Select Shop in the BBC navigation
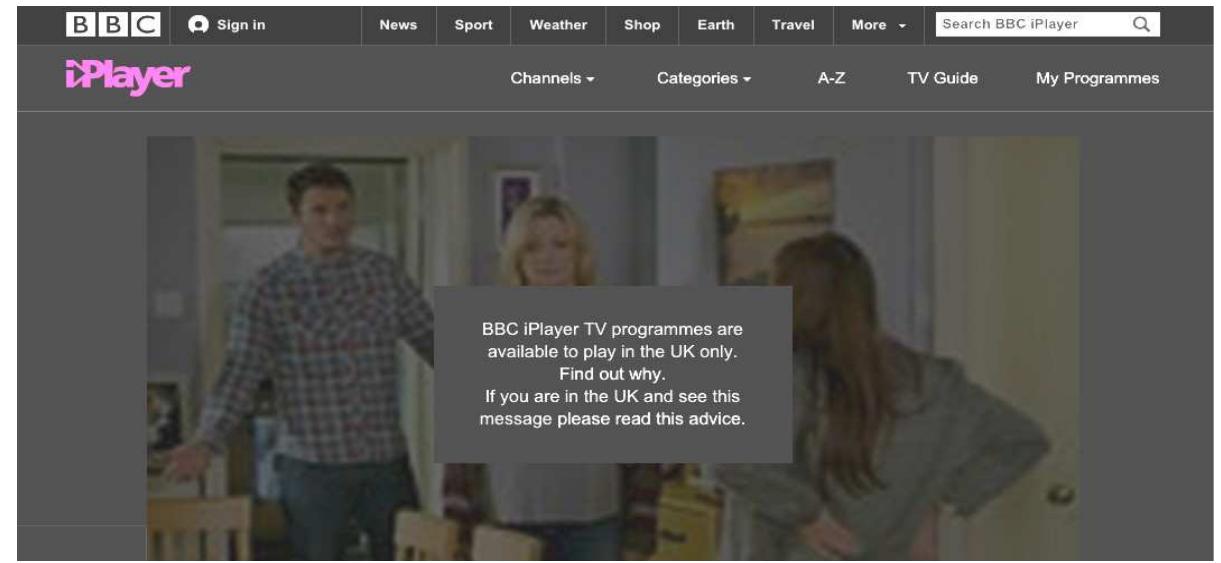This screenshot has height=563, width=1221. 641,25
